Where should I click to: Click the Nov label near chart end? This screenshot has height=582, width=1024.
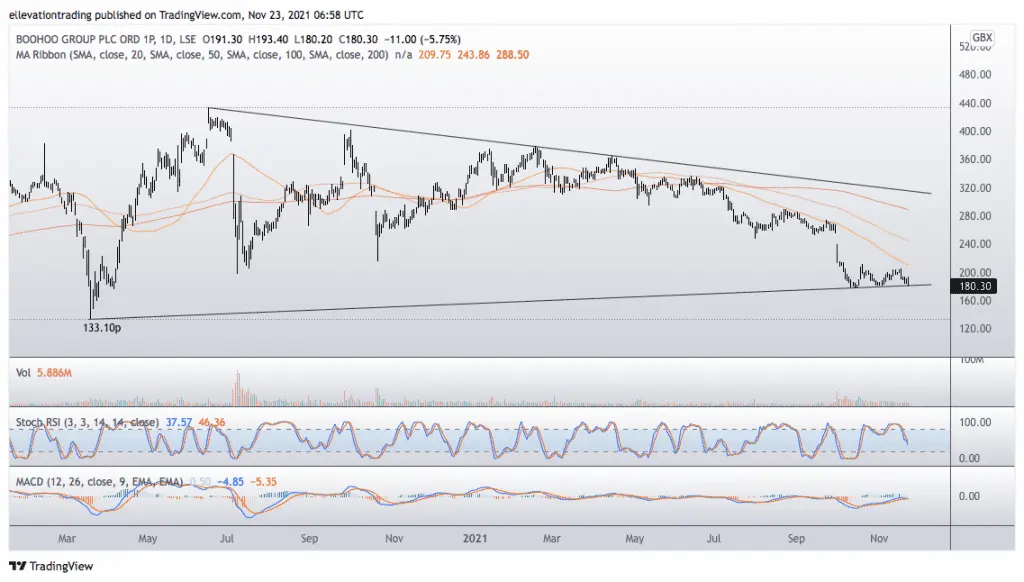[x=879, y=538]
